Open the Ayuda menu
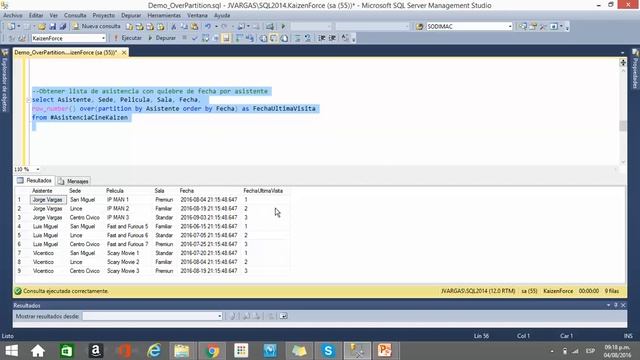The width and height of the screenshot is (640, 360). [222, 15]
